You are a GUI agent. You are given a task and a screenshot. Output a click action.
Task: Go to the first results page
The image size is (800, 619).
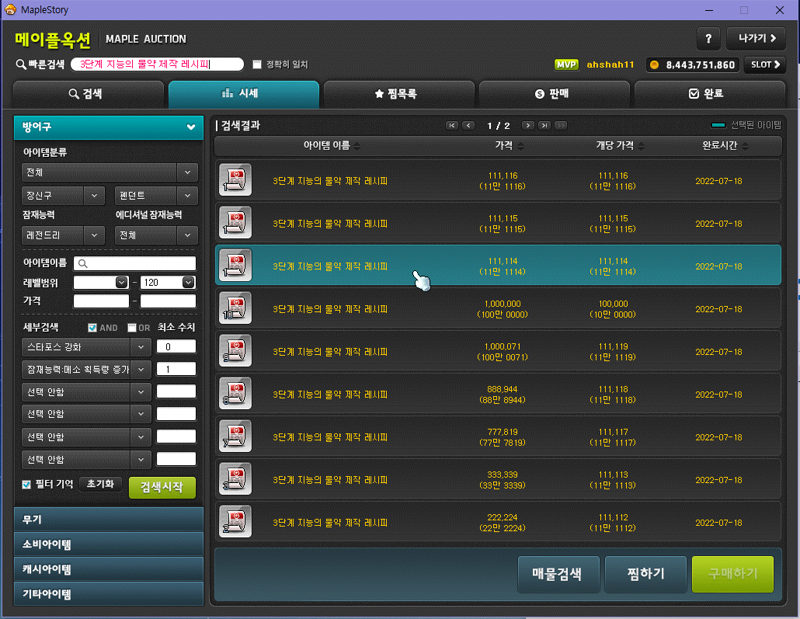[452, 126]
